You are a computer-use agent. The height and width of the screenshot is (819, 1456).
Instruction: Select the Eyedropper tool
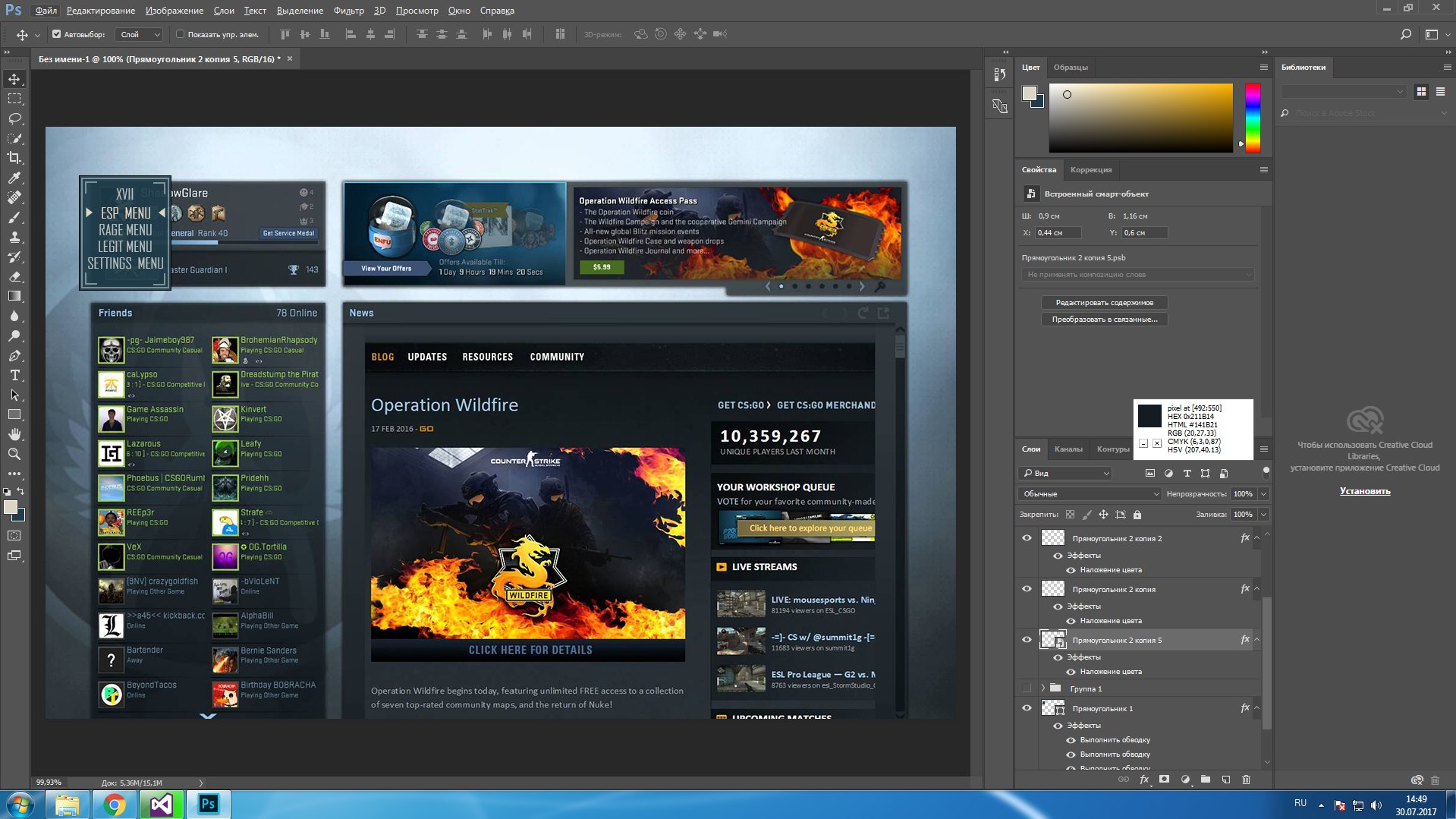(14, 178)
